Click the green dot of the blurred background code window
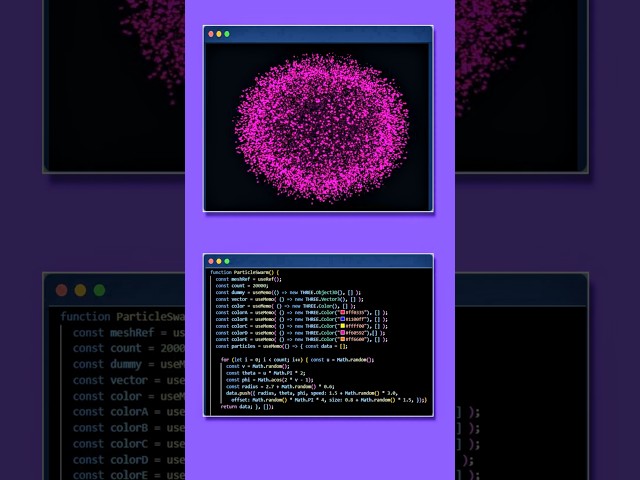 (100, 290)
